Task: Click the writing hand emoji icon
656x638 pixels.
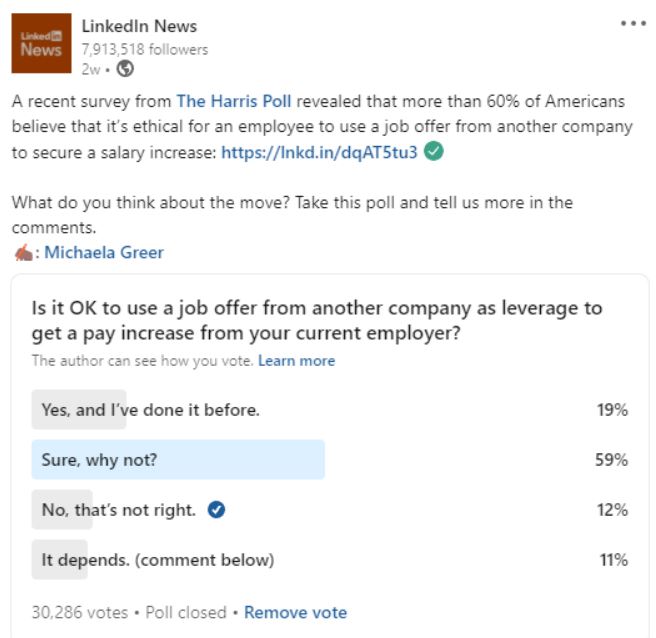Action: coord(23,253)
